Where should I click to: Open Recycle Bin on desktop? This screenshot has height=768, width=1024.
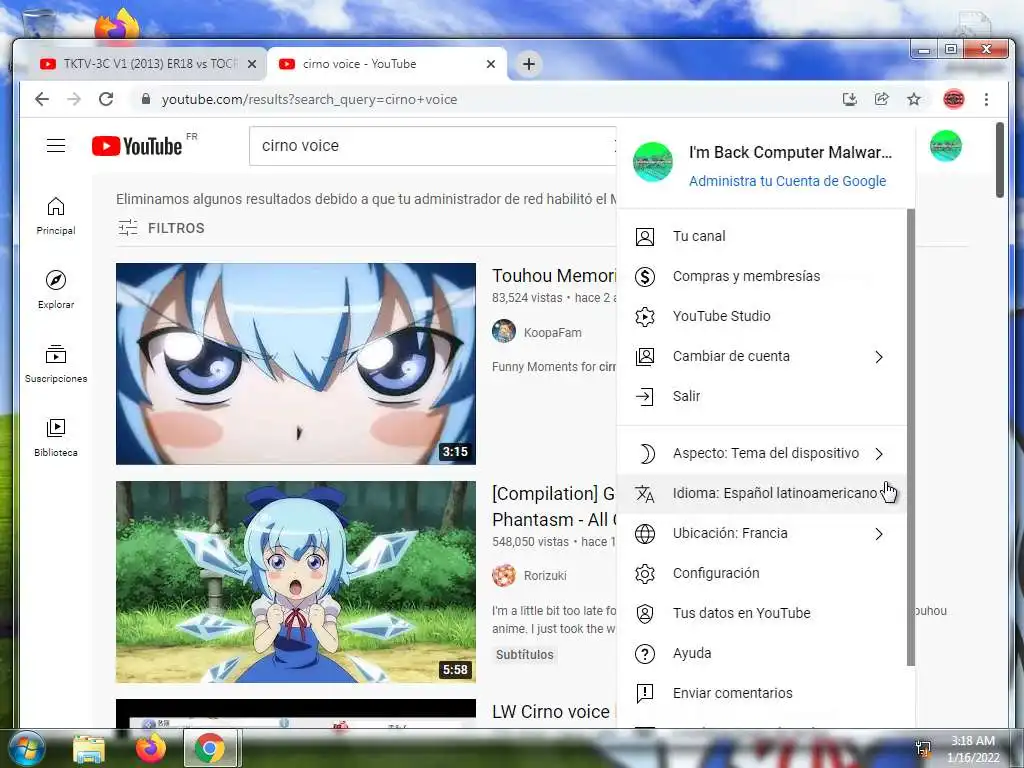[39, 23]
